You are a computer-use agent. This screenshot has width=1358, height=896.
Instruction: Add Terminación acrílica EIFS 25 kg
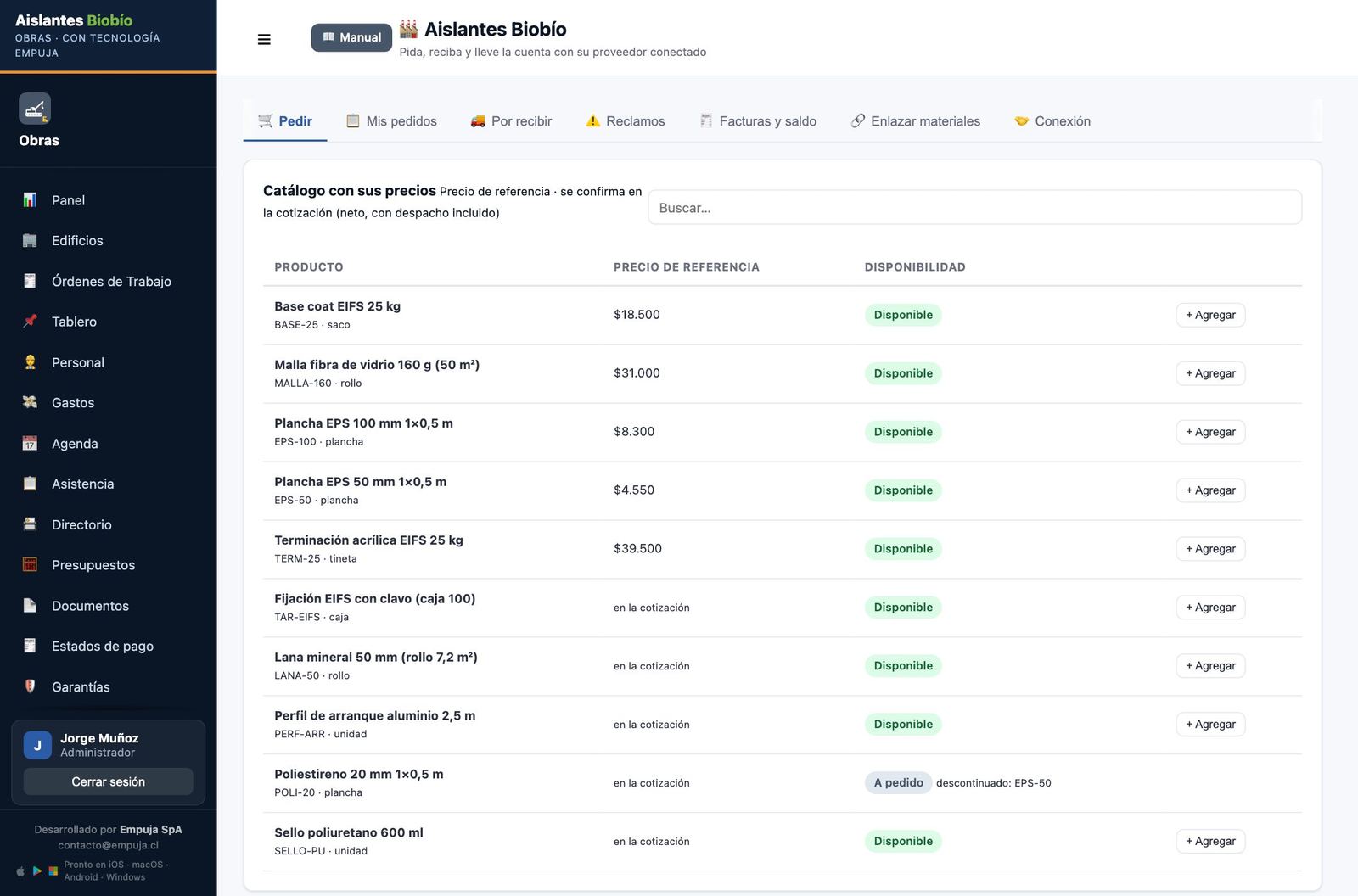(1210, 549)
